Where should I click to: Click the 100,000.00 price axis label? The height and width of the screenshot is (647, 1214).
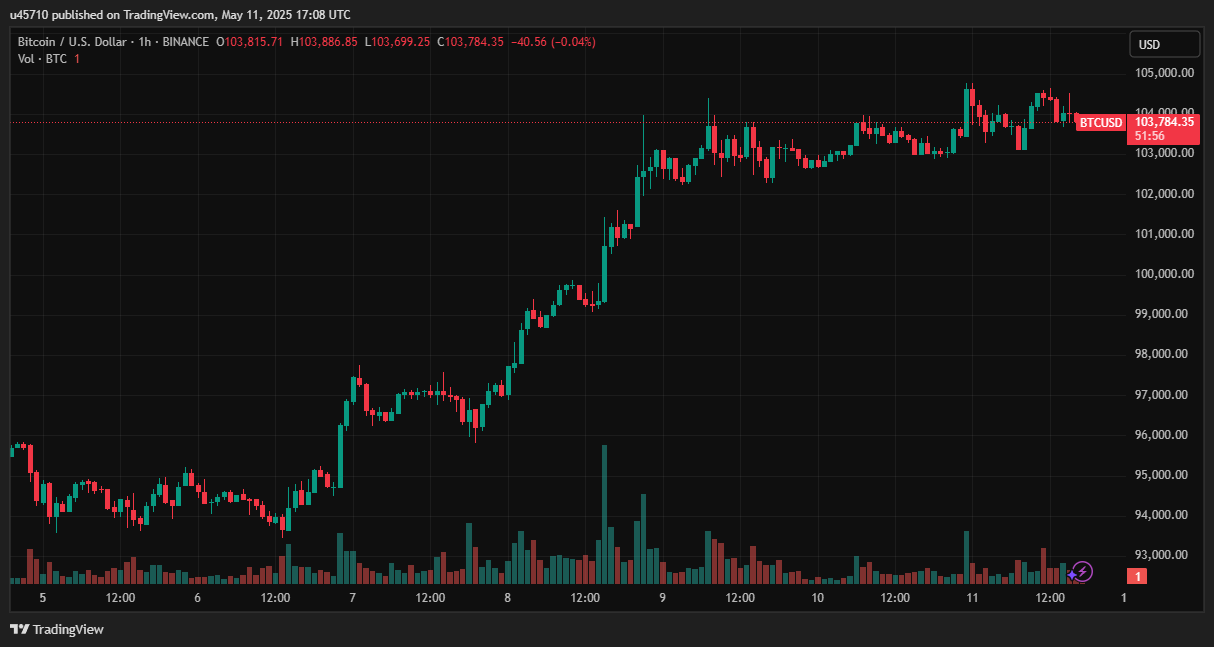point(1162,274)
